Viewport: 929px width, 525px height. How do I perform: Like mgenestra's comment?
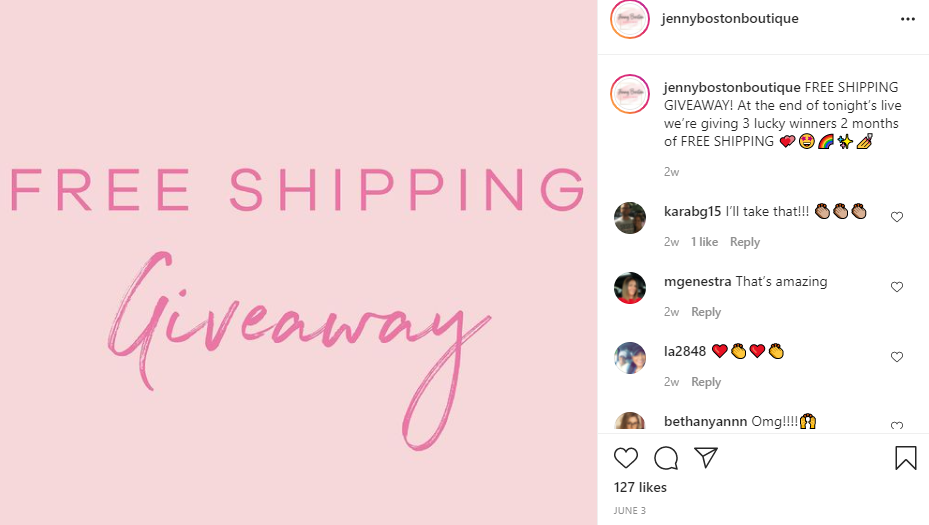pos(897,287)
